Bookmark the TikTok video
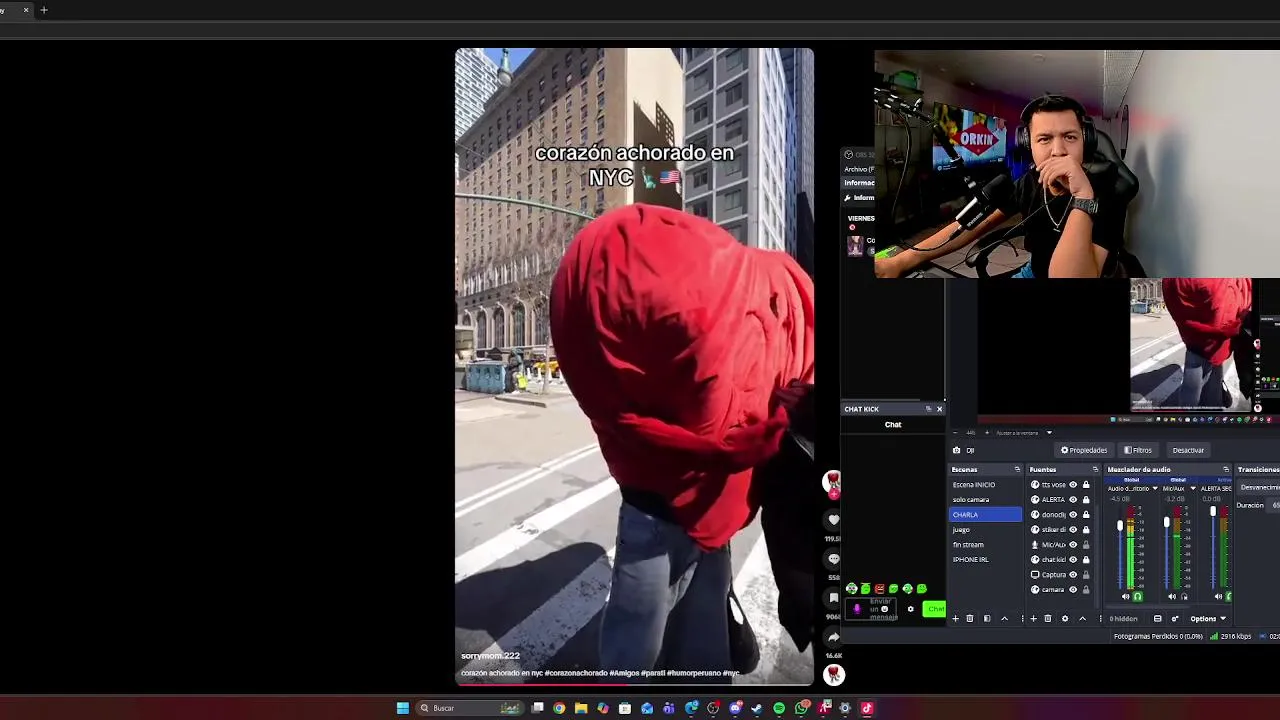The image size is (1280, 720). click(x=833, y=598)
